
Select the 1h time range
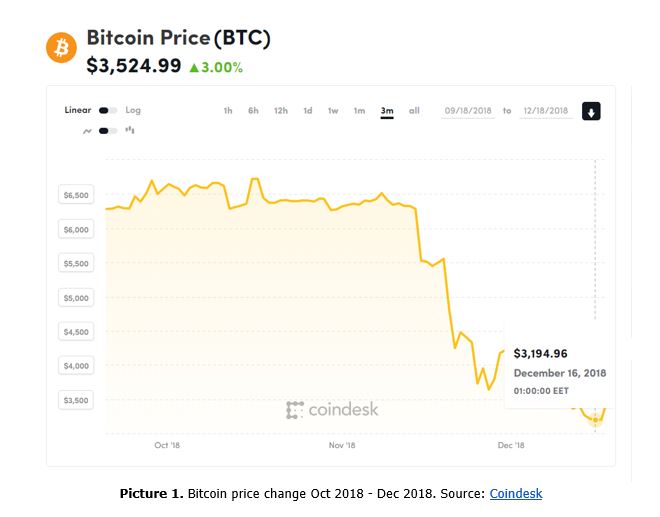coord(228,110)
